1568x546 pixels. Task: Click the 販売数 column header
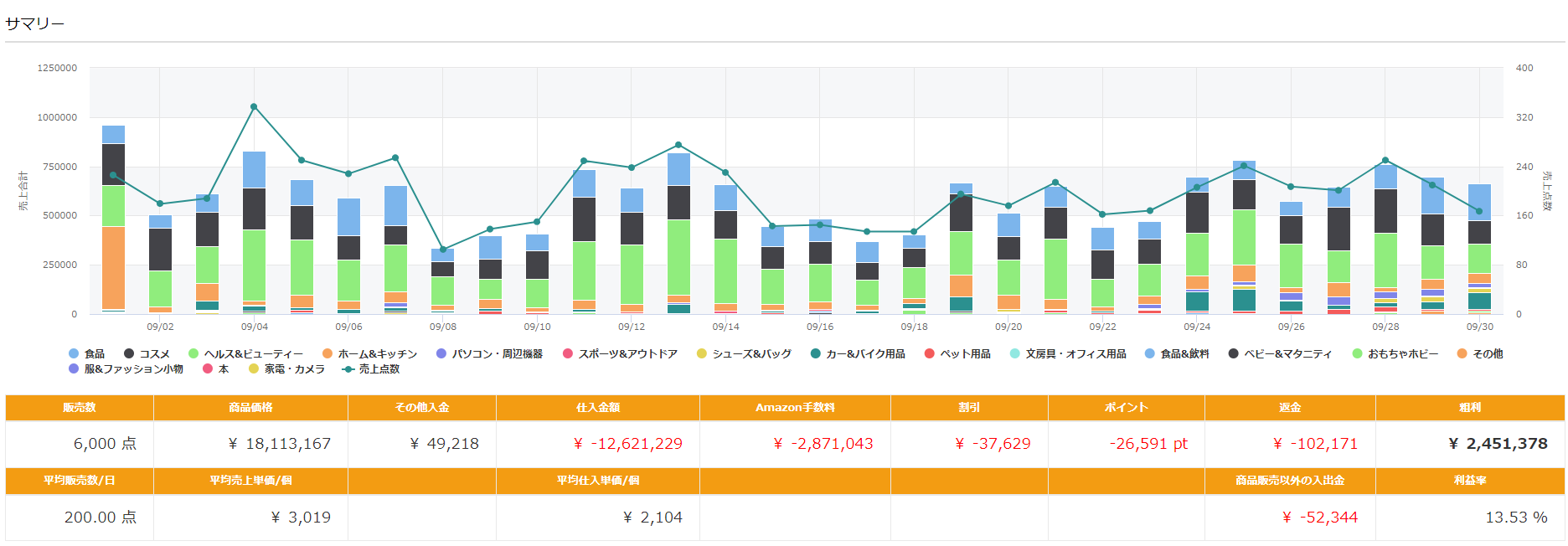point(80,408)
